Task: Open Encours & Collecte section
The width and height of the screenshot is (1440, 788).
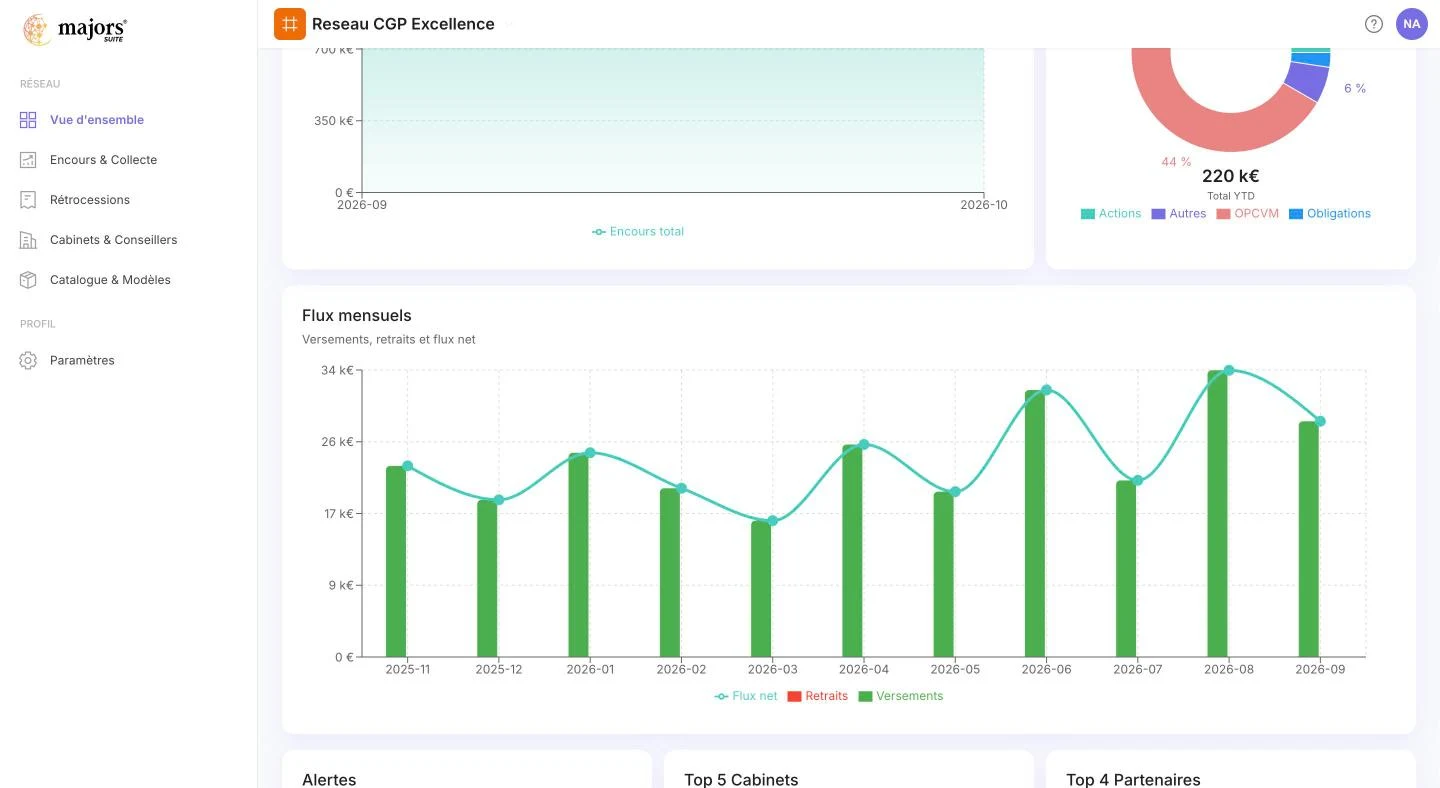Action: (x=103, y=160)
